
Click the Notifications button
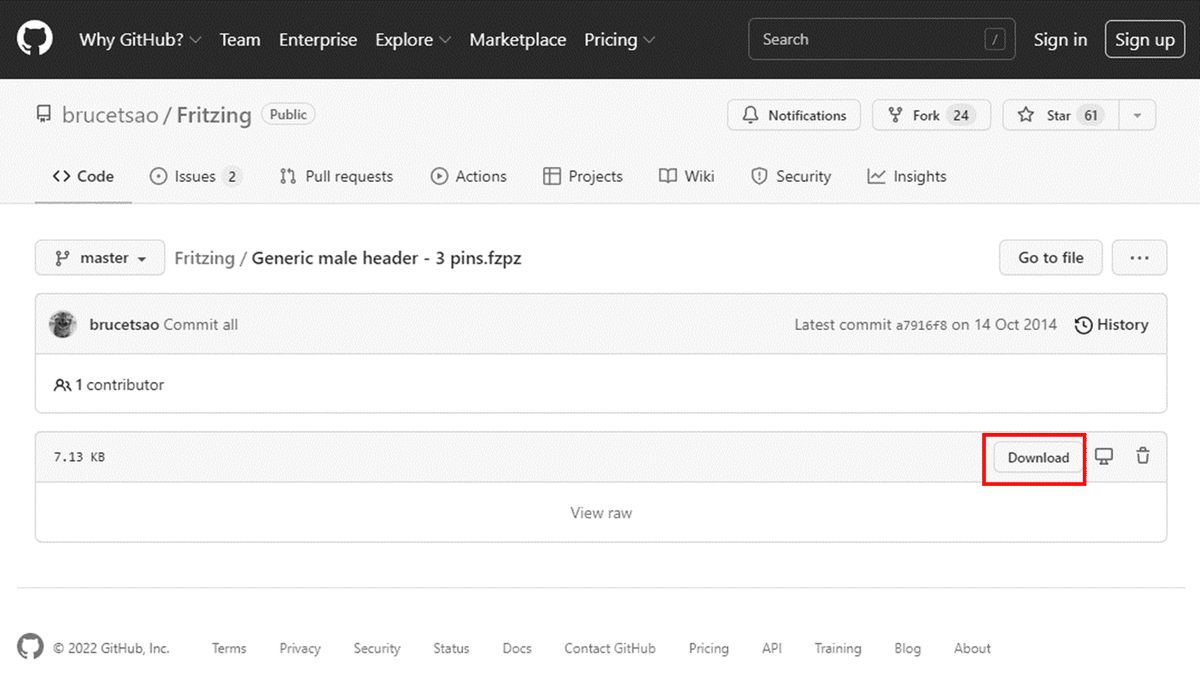(794, 115)
